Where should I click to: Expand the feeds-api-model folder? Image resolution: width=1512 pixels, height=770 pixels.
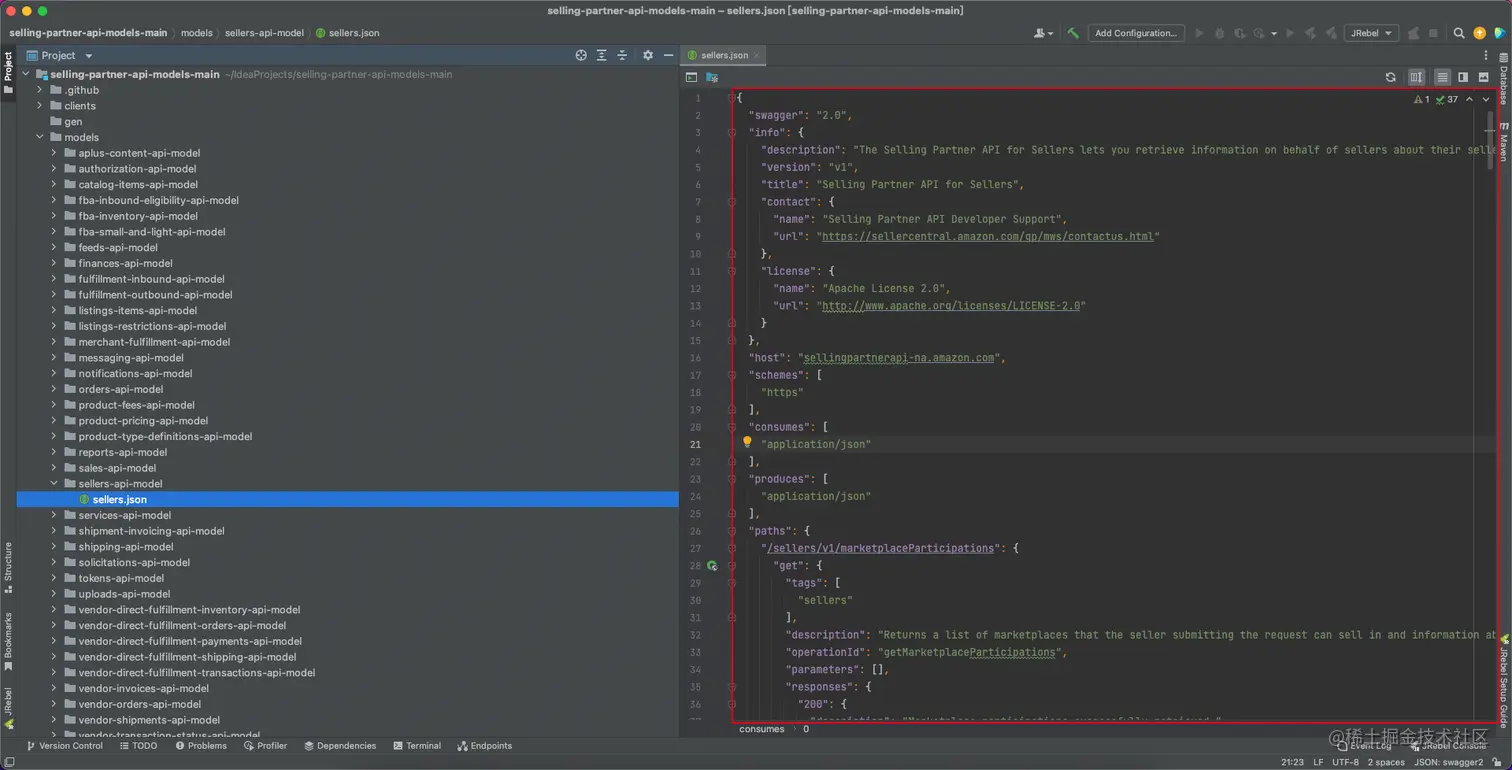(x=54, y=247)
